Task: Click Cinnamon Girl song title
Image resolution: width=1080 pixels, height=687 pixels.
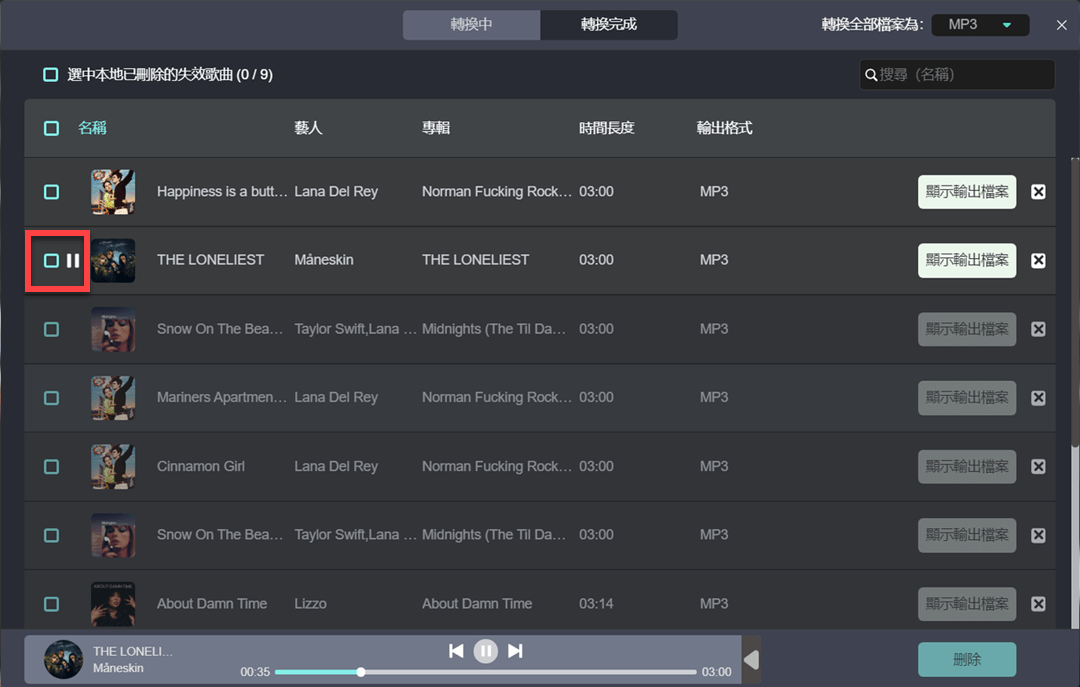Action: coord(200,466)
